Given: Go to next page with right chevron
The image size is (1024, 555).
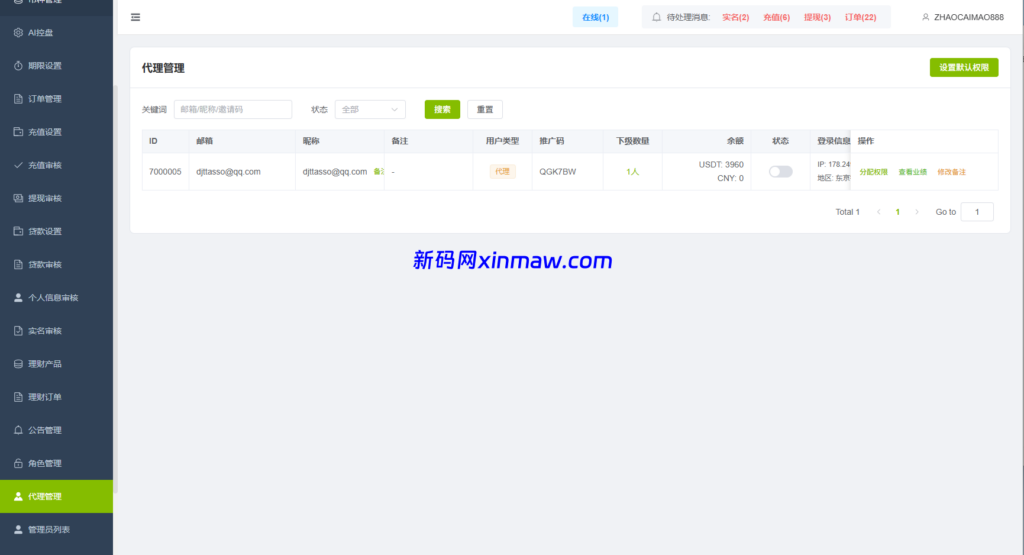Looking at the screenshot, I should [x=917, y=212].
